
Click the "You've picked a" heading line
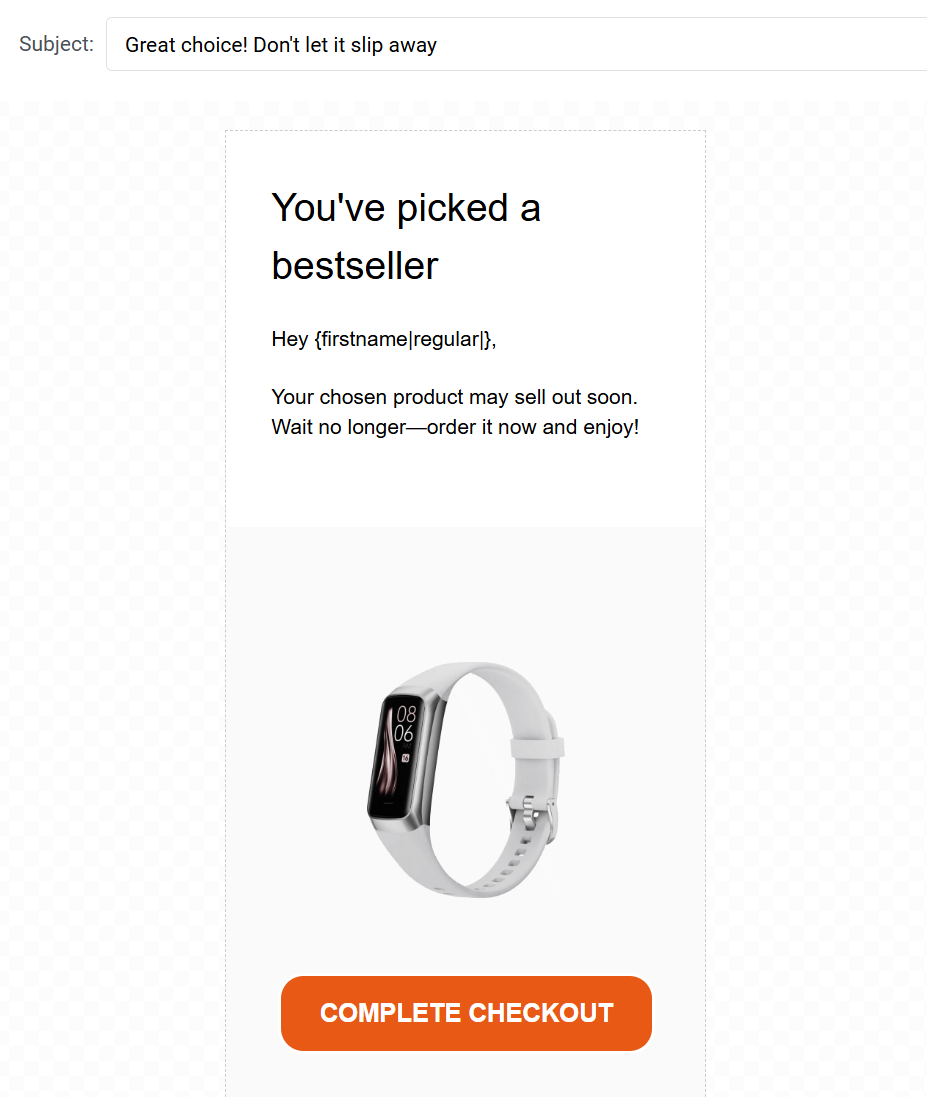406,208
